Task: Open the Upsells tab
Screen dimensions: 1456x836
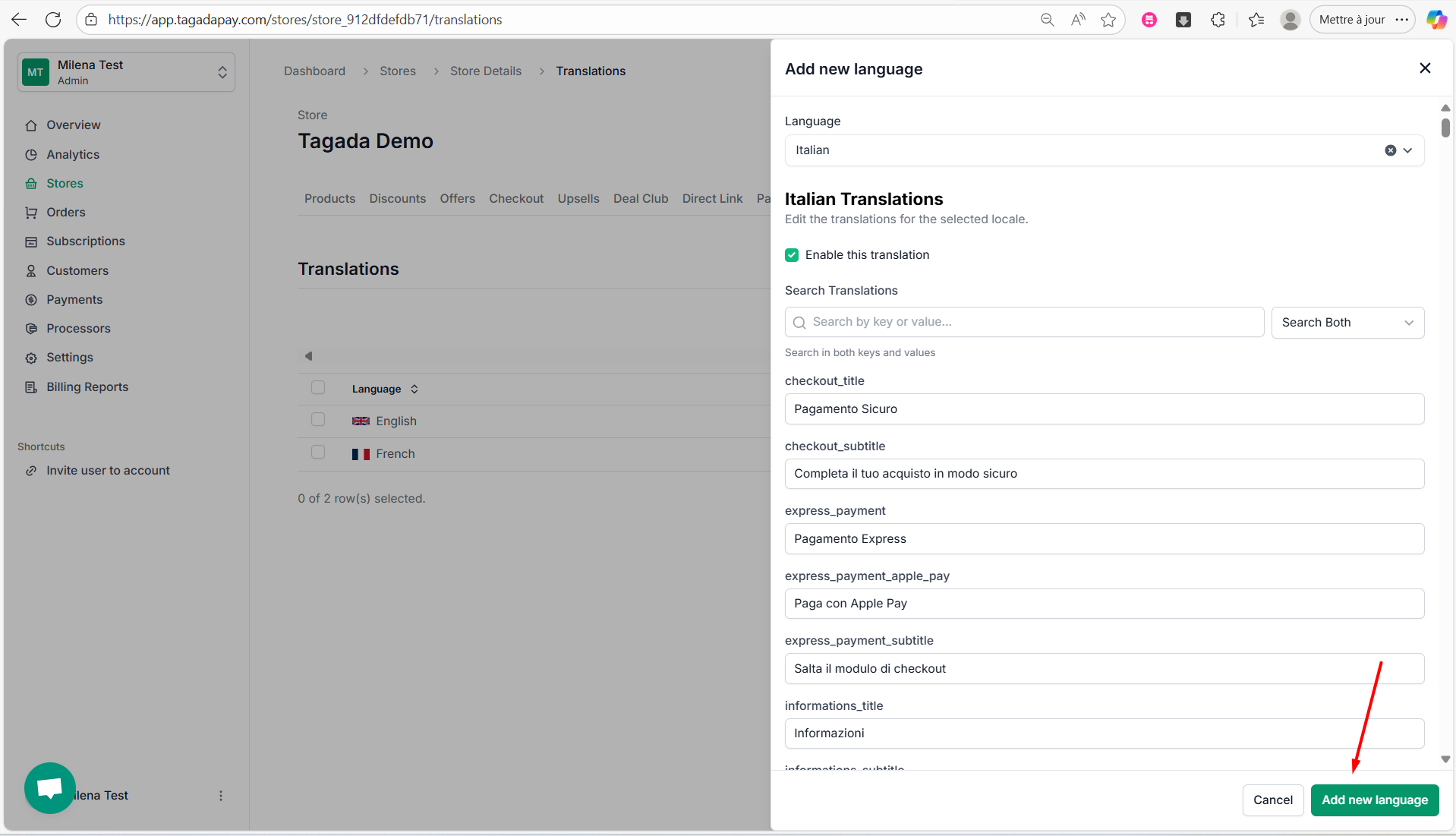Action: coord(578,199)
